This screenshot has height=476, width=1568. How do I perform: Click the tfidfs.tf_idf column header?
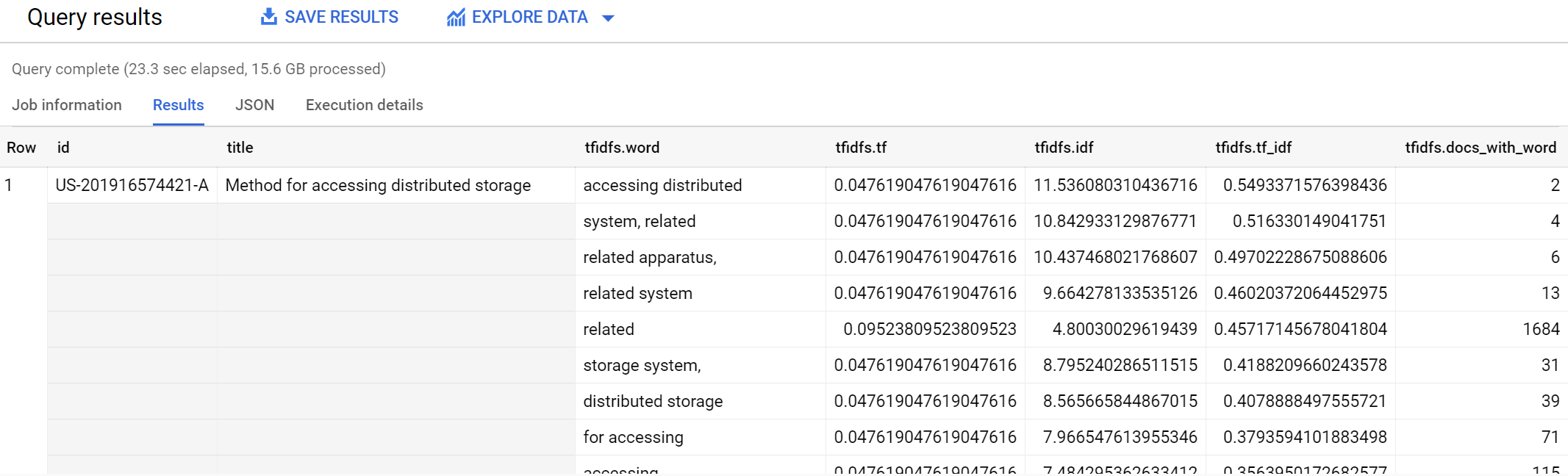point(1253,148)
